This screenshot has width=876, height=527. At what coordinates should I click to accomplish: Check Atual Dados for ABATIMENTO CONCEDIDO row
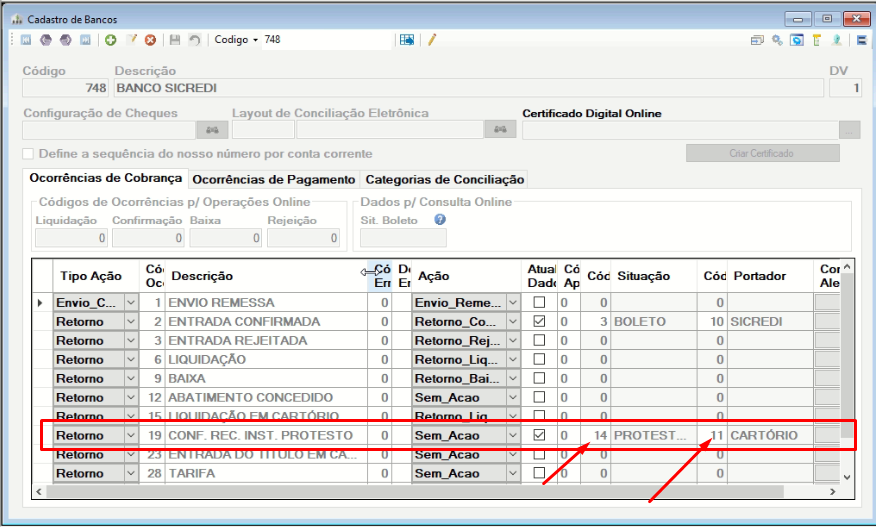coord(539,397)
